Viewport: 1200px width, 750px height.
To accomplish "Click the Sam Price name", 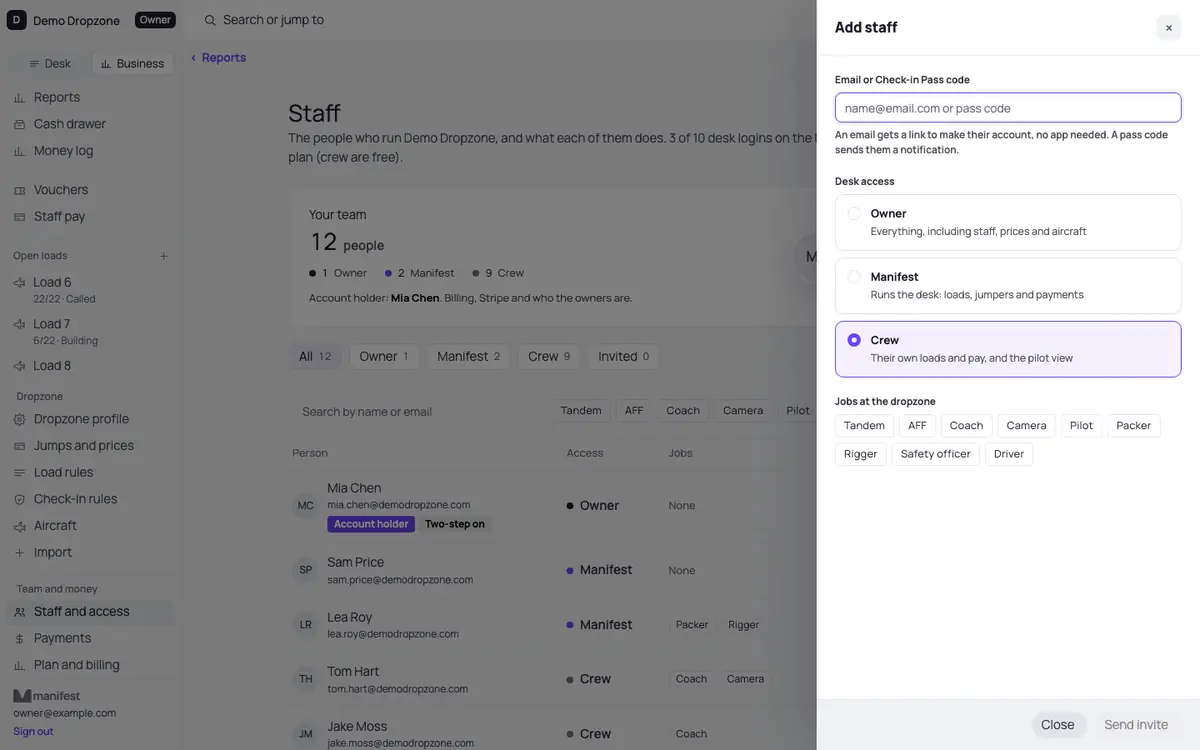I will (x=355, y=563).
